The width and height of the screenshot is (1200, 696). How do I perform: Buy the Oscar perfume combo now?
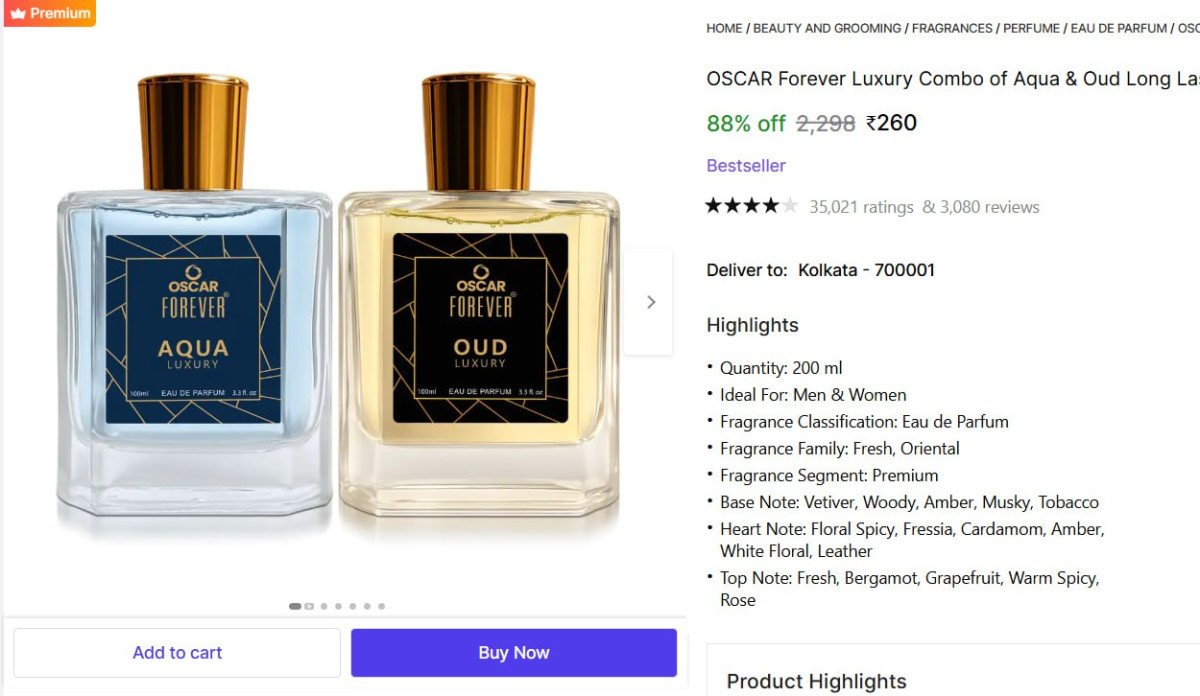514,652
